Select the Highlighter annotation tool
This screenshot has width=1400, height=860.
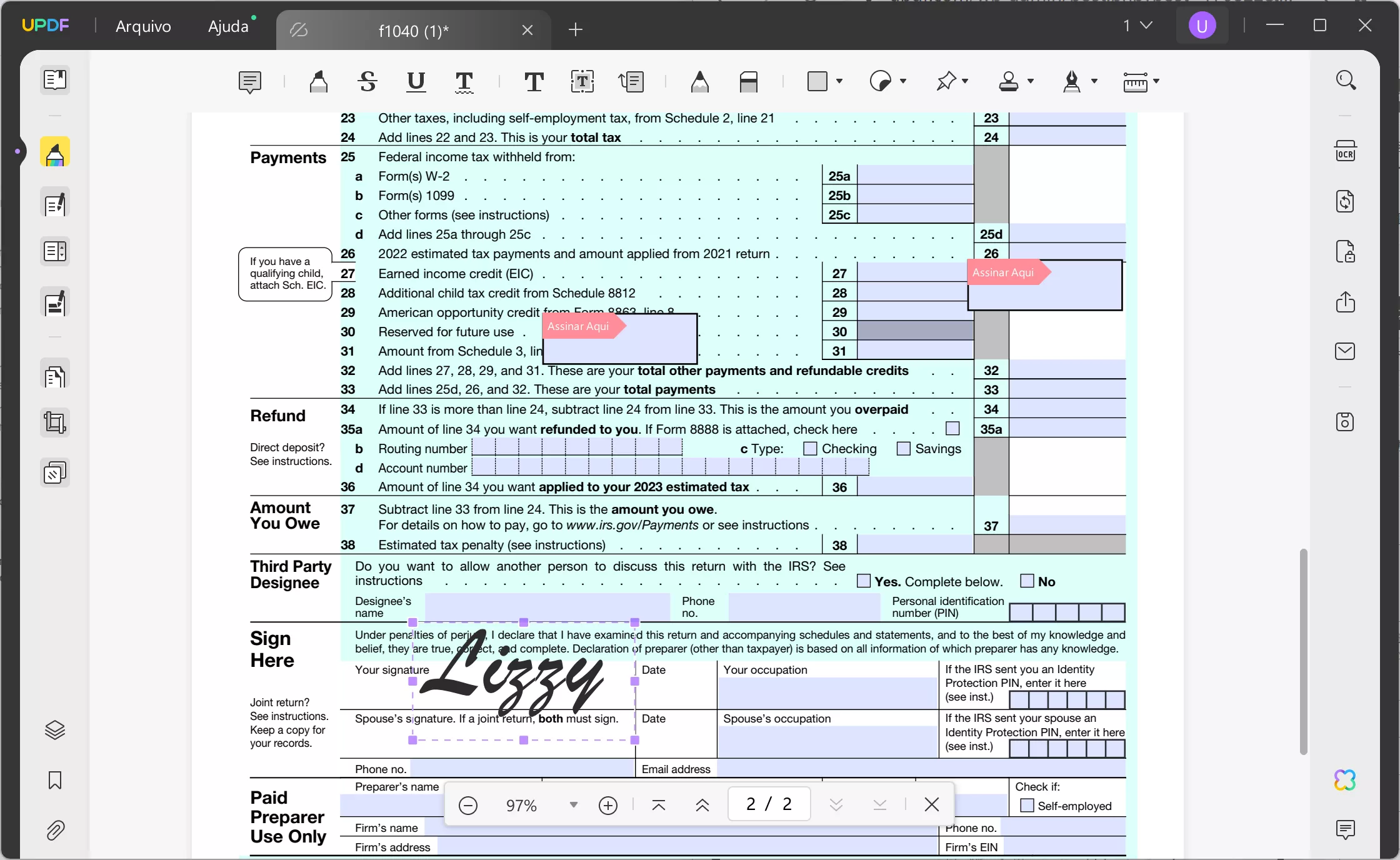click(x=319, y=82)
